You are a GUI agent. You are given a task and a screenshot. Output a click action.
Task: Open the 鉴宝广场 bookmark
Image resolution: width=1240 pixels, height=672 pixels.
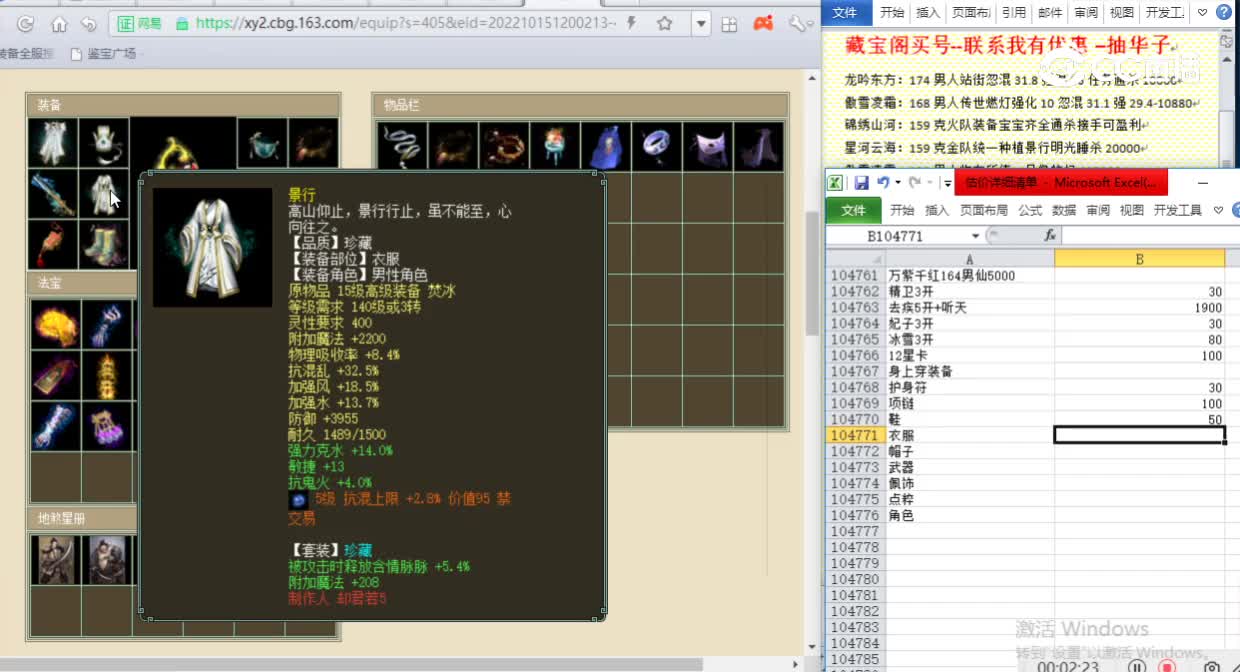pos(104,53)
